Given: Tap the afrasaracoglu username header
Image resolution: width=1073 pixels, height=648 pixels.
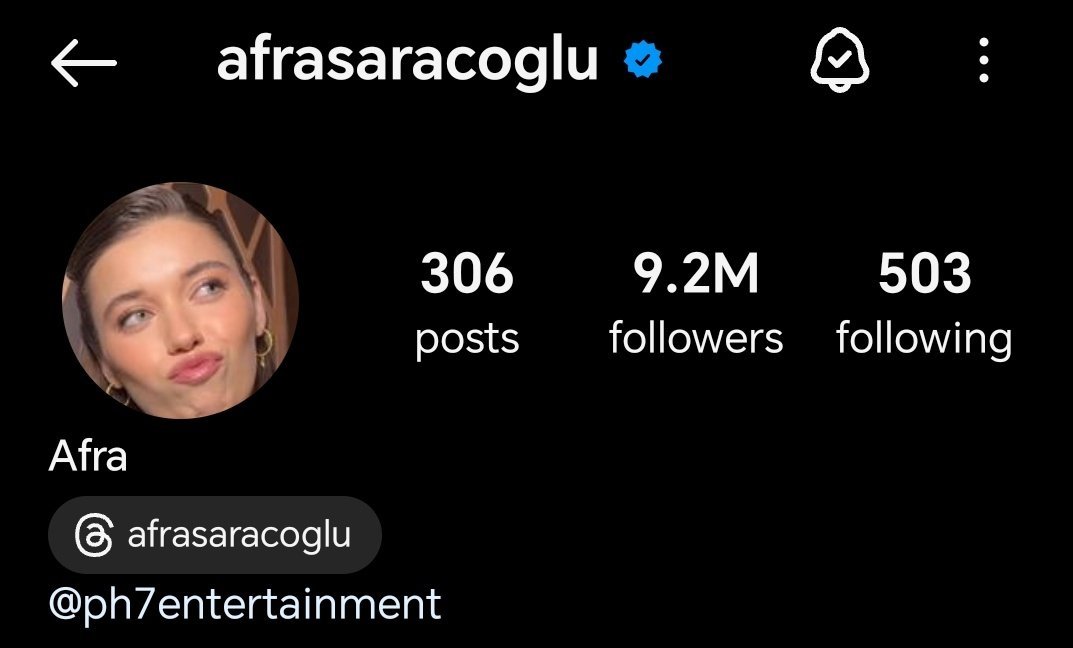Looking at the screenshot, I should 408,62.
